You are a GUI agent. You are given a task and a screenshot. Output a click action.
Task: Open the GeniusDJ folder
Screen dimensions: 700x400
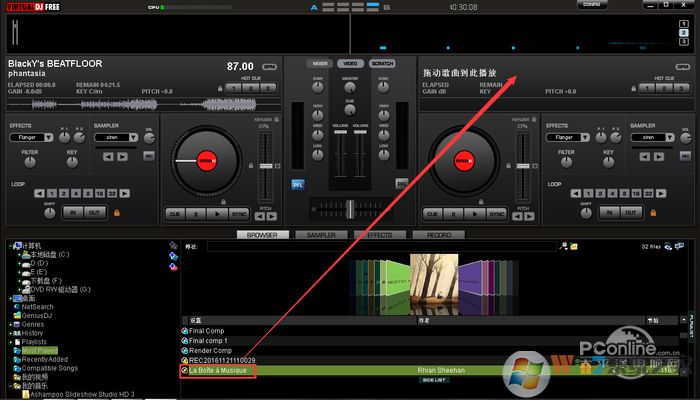[33, 316]
